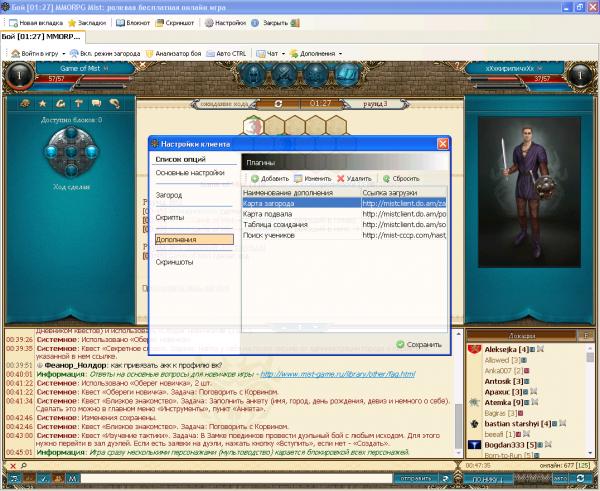
Task: Click Добавить to add a plugin
Action: tap(270, 179)
